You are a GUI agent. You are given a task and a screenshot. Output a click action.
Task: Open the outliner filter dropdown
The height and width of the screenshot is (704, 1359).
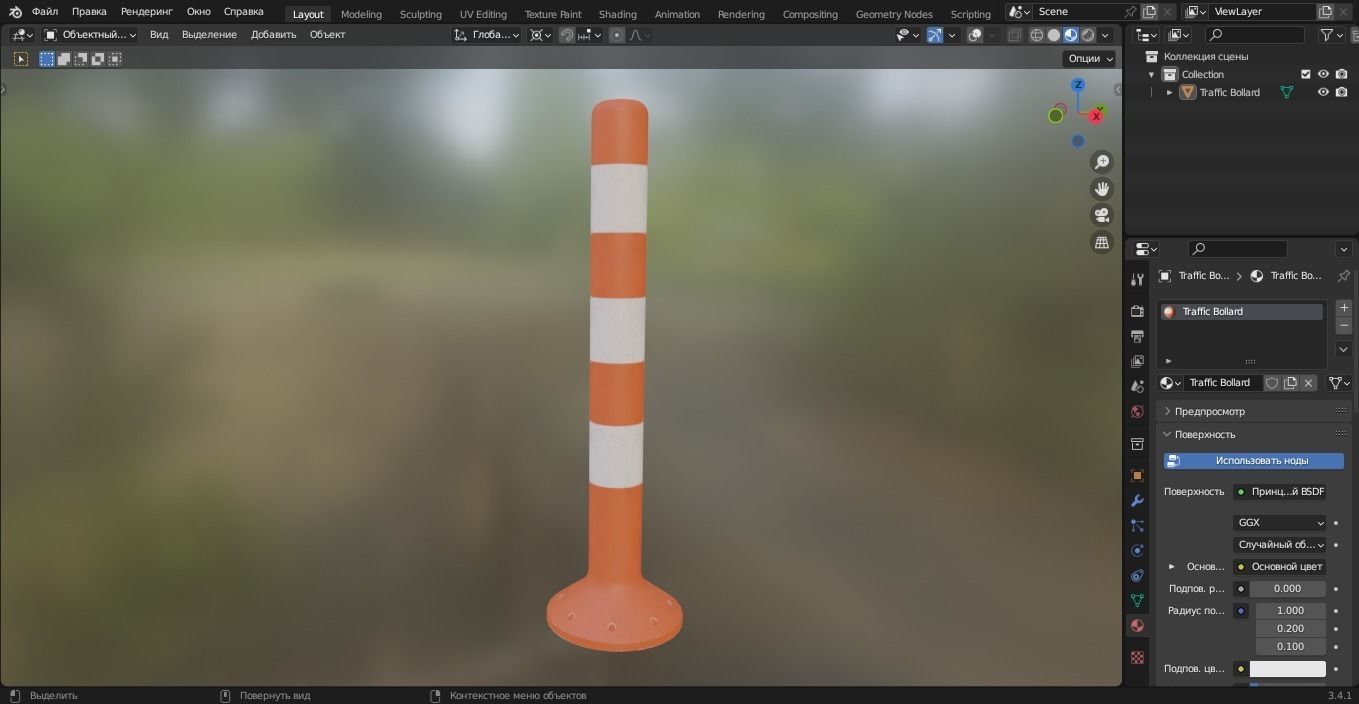(1332, 35)
